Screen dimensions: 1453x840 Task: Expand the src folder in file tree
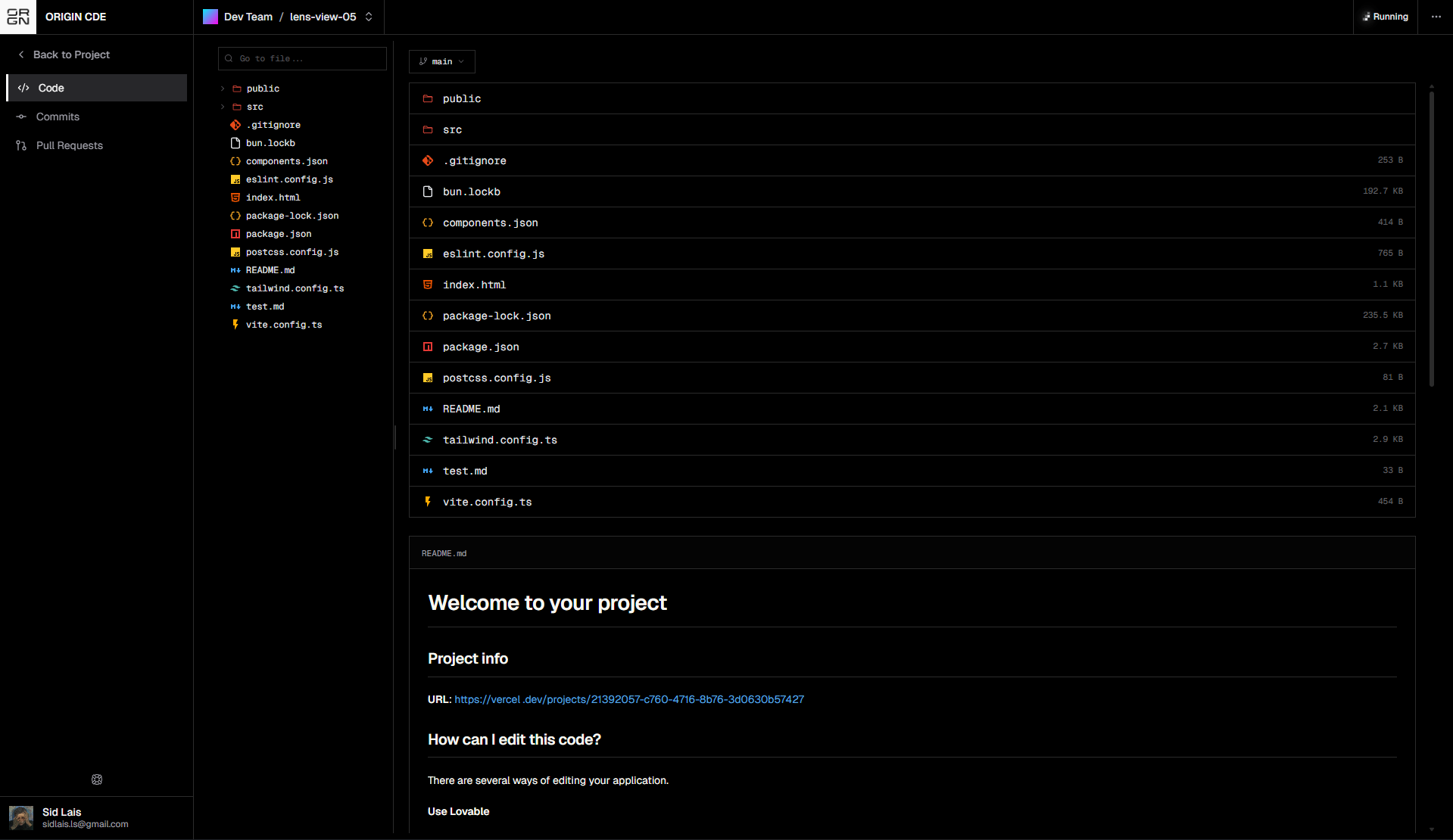(223, 107)
